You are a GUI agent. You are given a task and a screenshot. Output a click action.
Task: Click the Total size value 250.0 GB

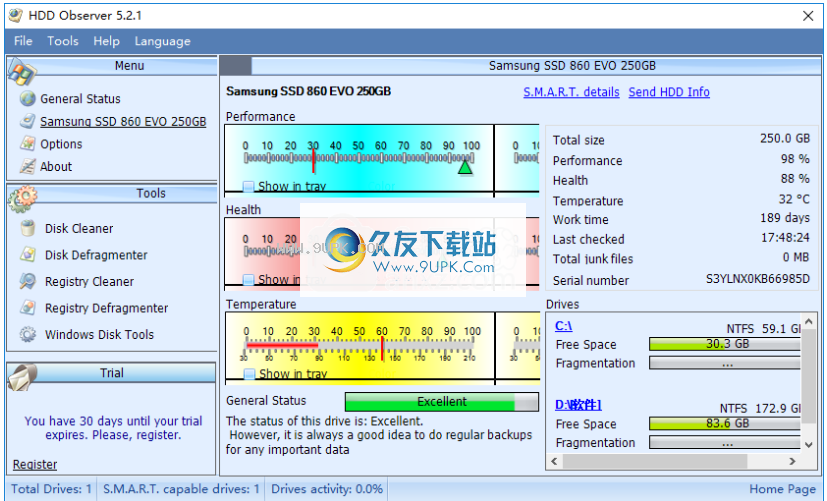tap(785, 138)
